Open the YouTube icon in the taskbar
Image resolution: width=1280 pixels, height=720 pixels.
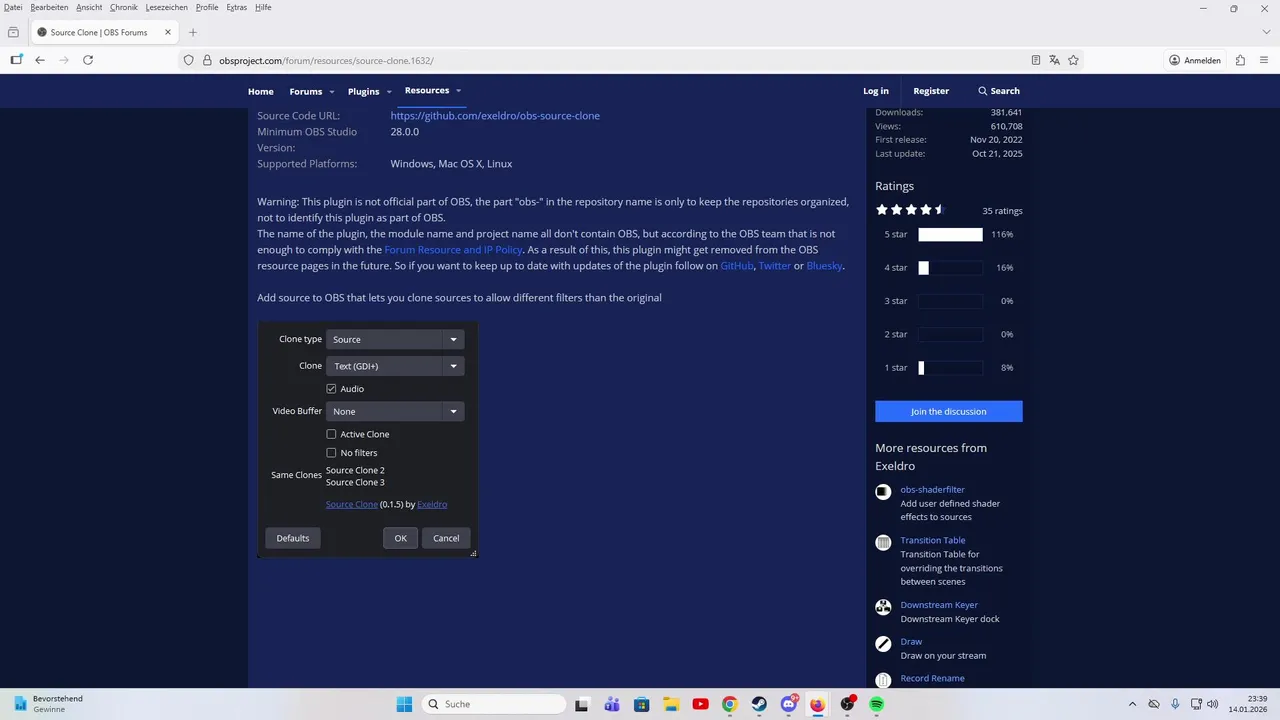click(x=700, y=704)
